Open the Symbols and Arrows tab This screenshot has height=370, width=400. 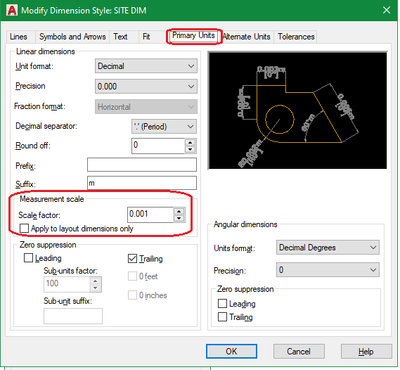pos(72,37)
